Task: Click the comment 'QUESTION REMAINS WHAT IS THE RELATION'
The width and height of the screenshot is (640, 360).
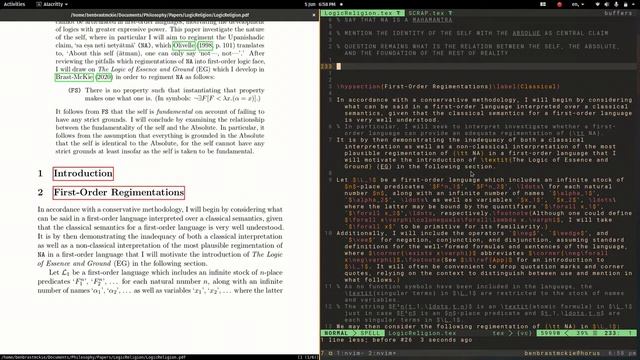Action: tap(478, 50)
